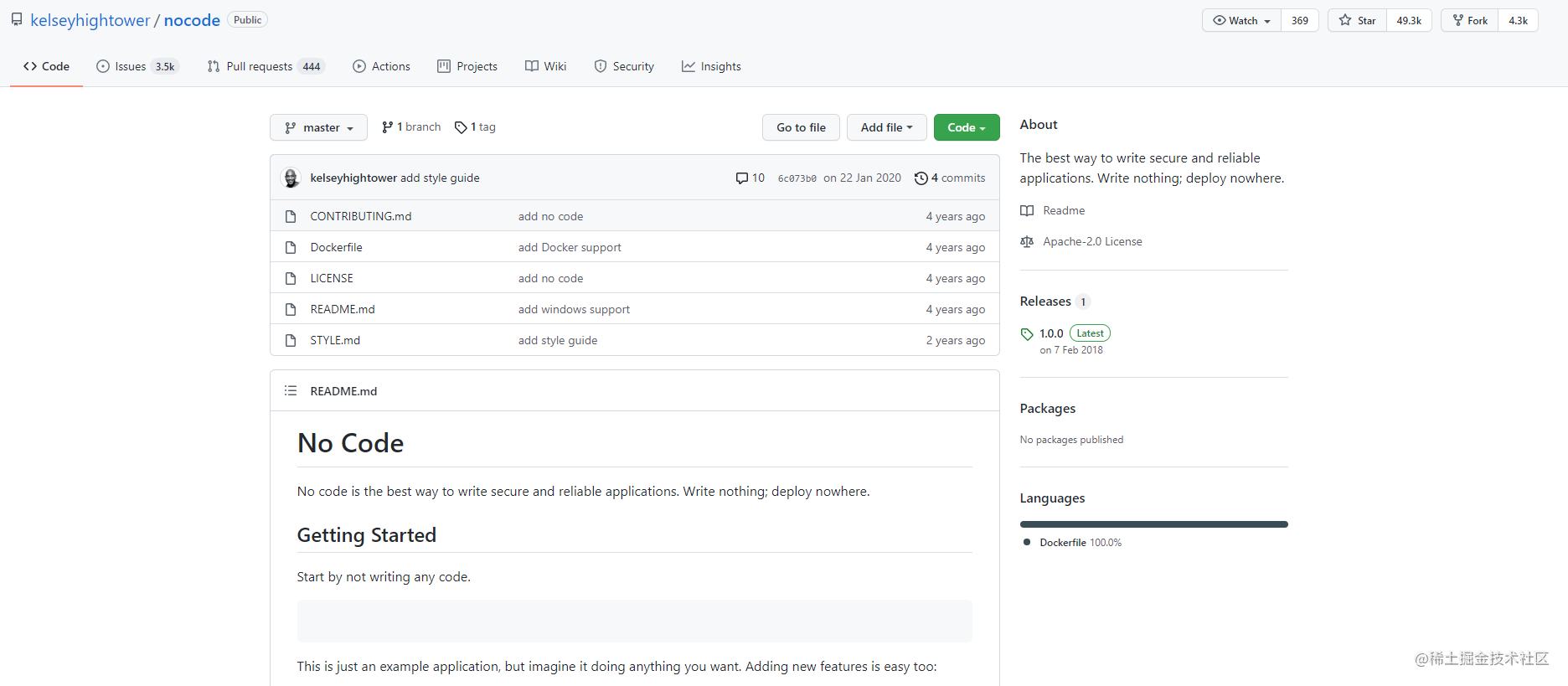View the 1 tag link

coord(475,126)
